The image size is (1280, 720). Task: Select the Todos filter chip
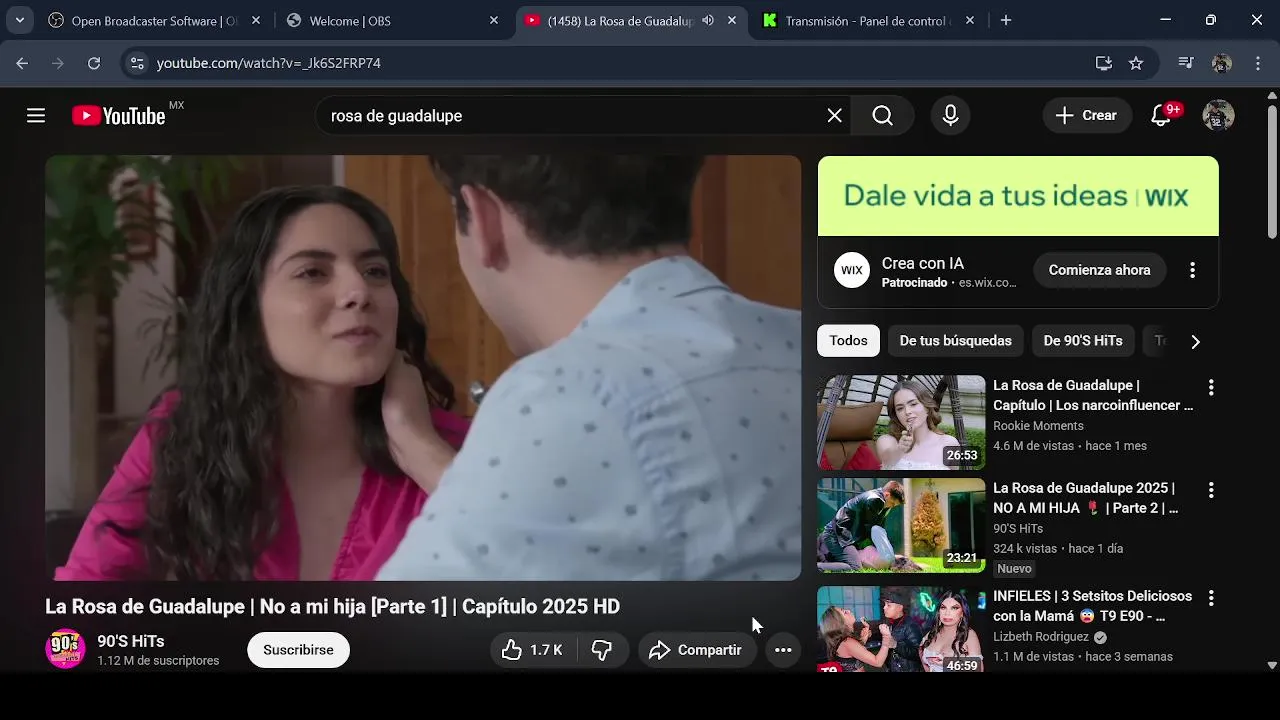[848, 341]
